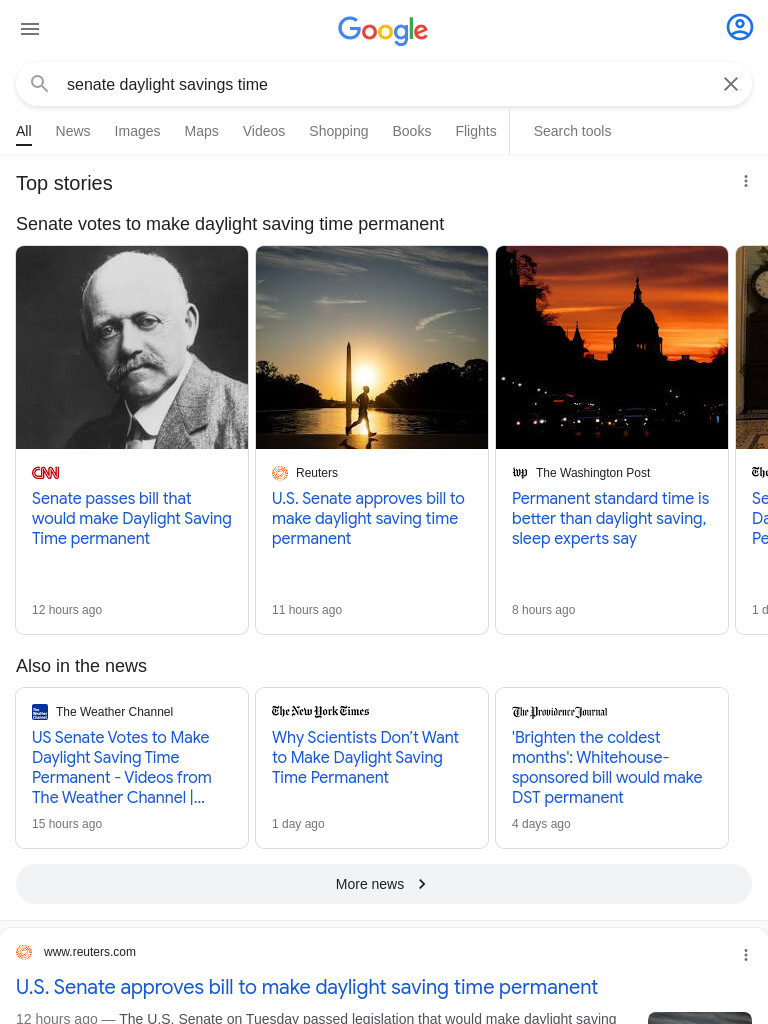The width and height of the screenshot is (768, 1024).
Task: Open the Washington Monument sunset thumbnail
Action: (x=372, y=347)
